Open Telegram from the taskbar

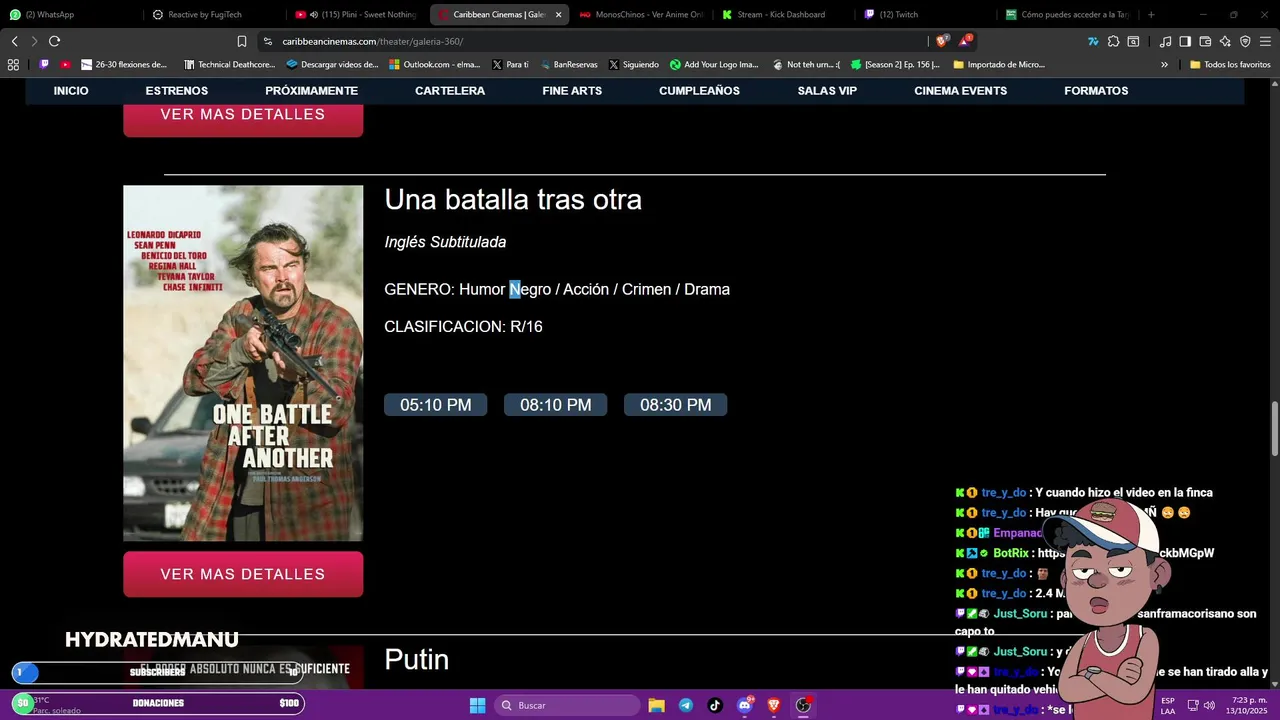(686, 705)
